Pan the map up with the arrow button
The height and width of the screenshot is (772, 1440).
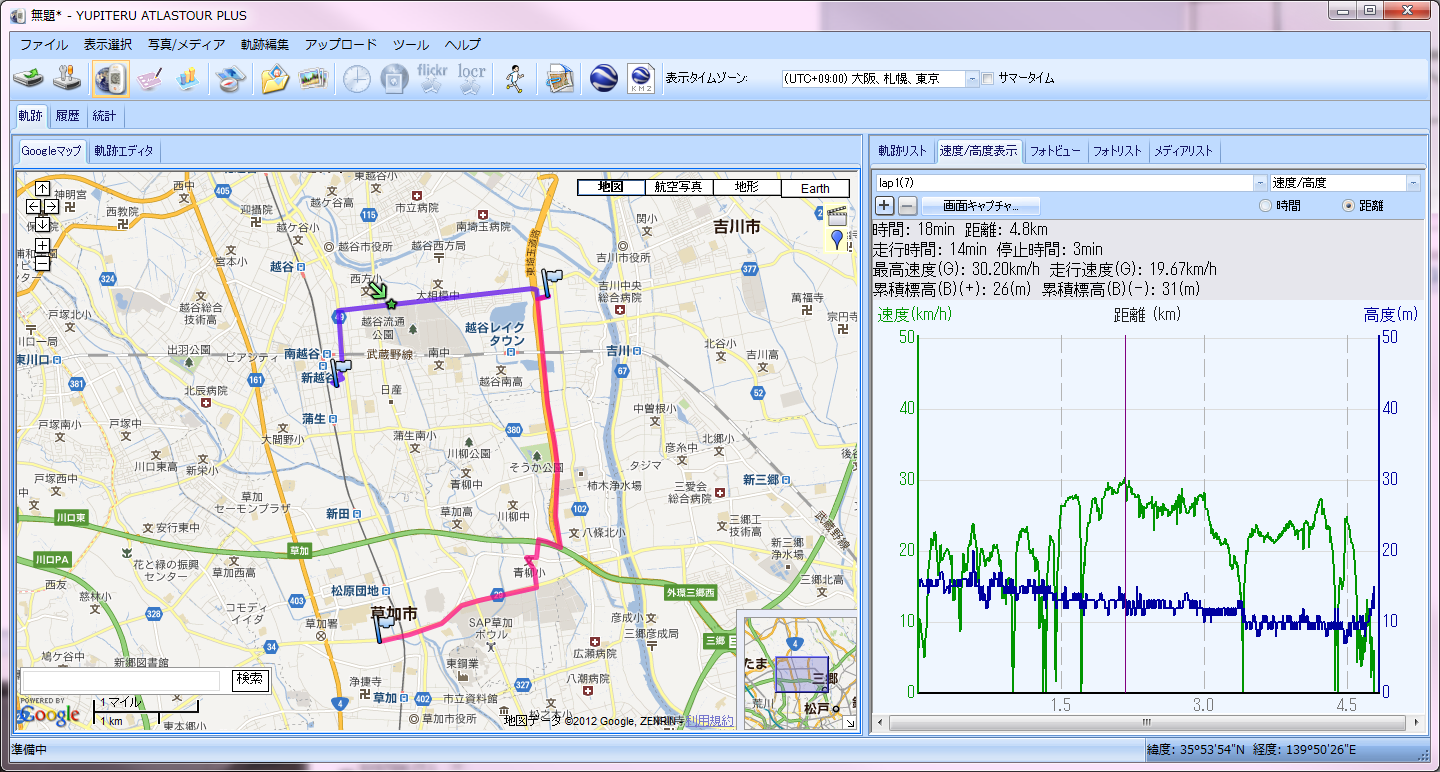pos(42,188)
